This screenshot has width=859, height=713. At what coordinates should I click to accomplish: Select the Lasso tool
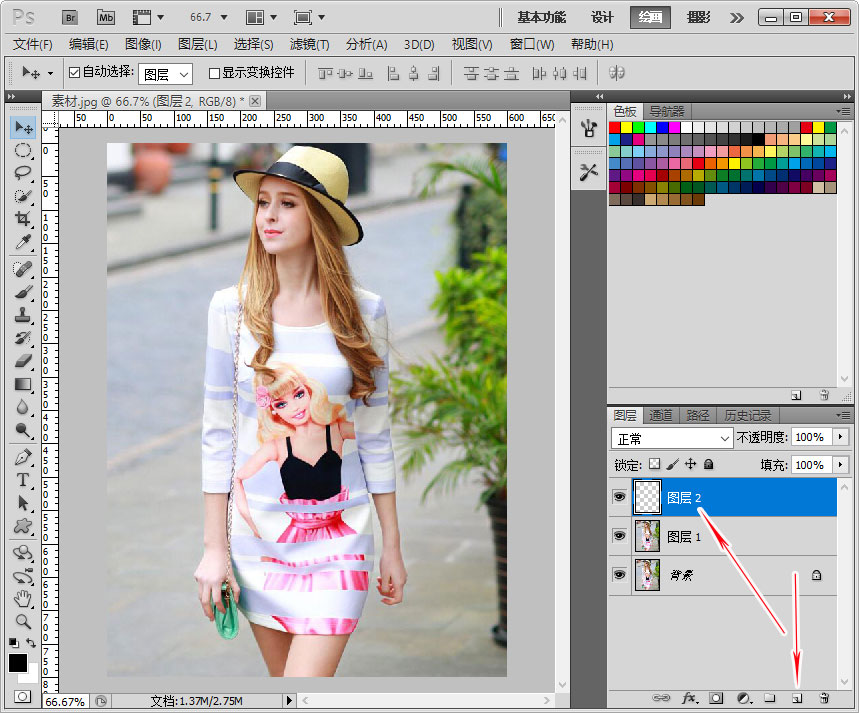[x=23, y=173]
